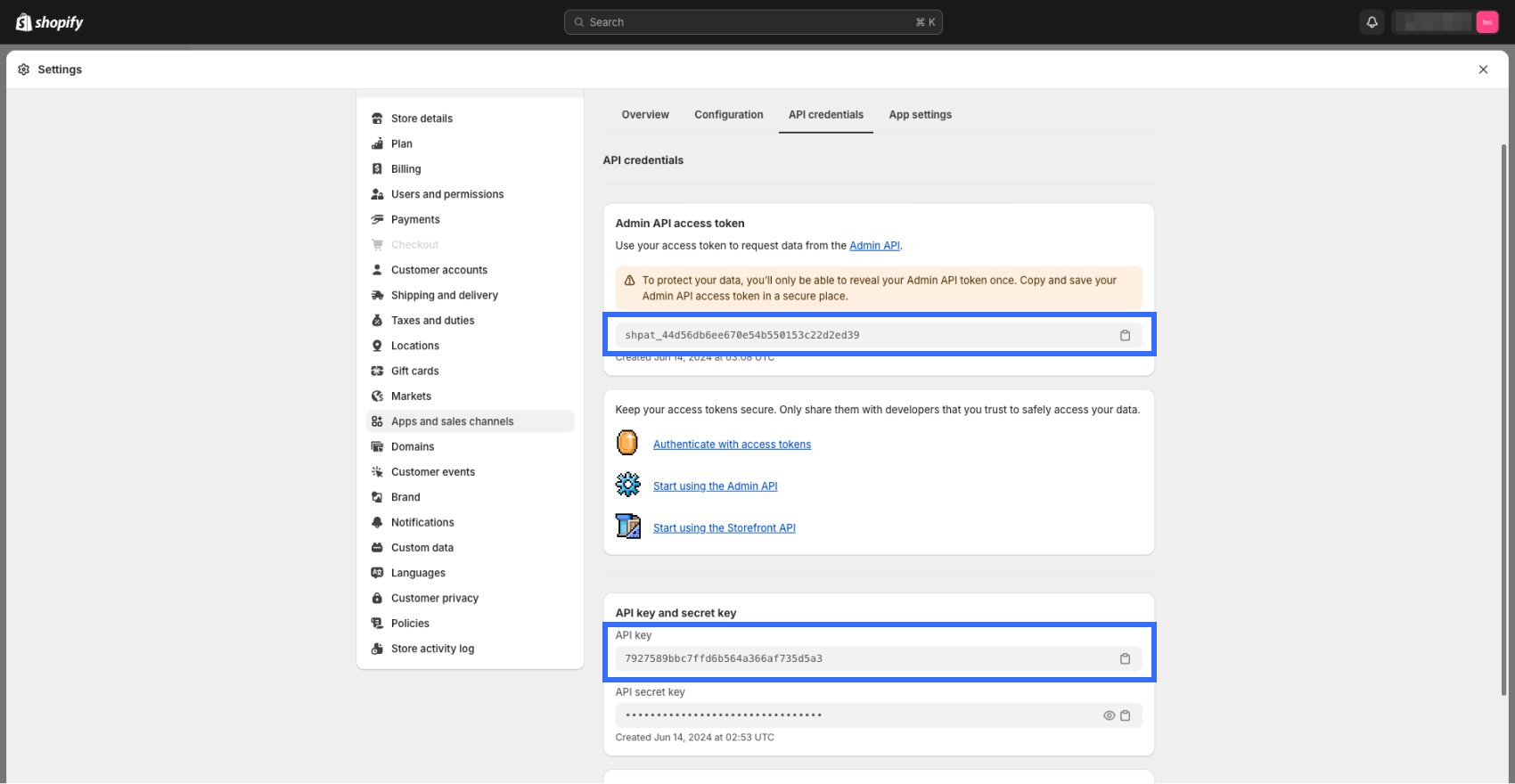Focus the Search field
Screen dimensions: 1515x784
753,22
